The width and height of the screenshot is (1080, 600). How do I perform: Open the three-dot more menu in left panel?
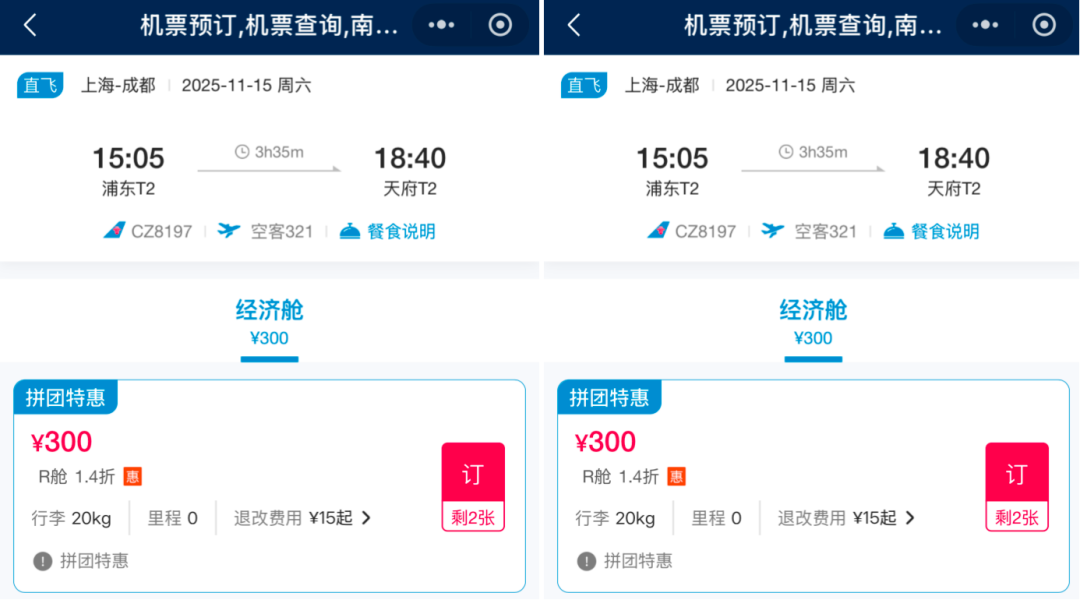(x=441, y=25)
